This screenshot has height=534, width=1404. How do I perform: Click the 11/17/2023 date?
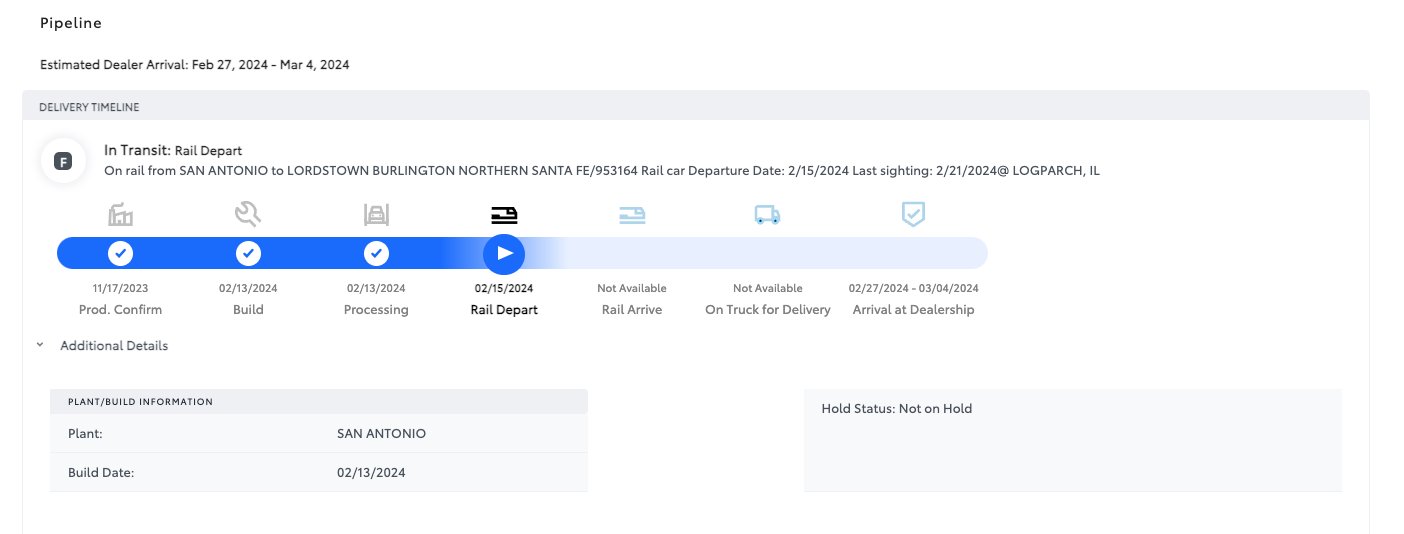point(120,288)
